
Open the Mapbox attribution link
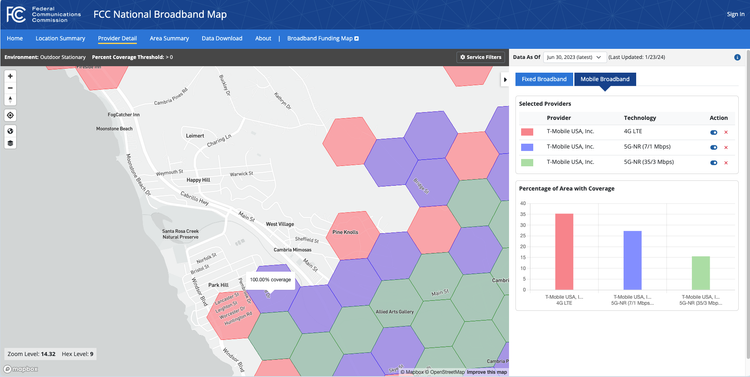click(412, 372)
